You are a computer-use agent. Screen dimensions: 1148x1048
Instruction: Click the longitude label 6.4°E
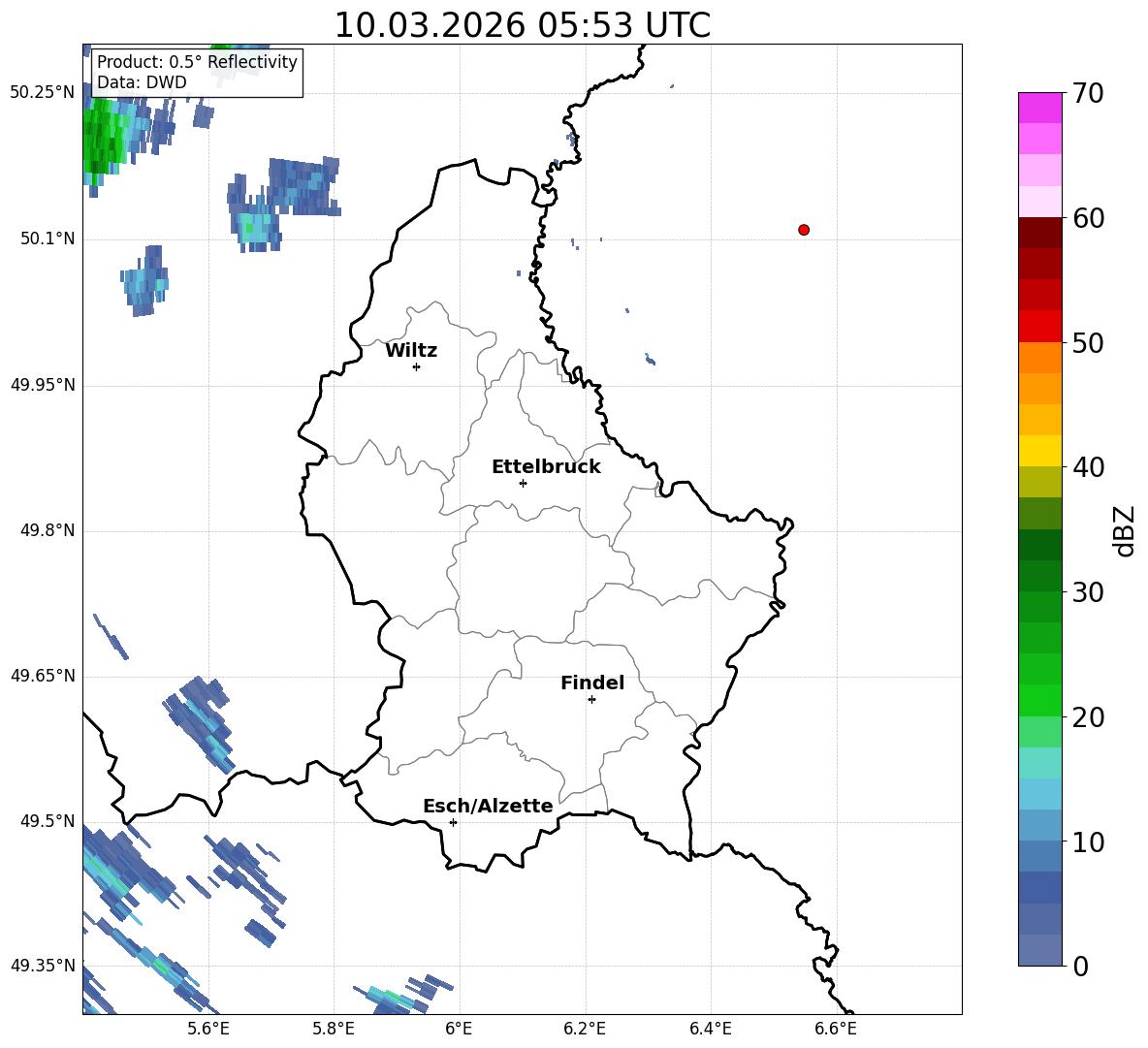tap(710, 1029)
